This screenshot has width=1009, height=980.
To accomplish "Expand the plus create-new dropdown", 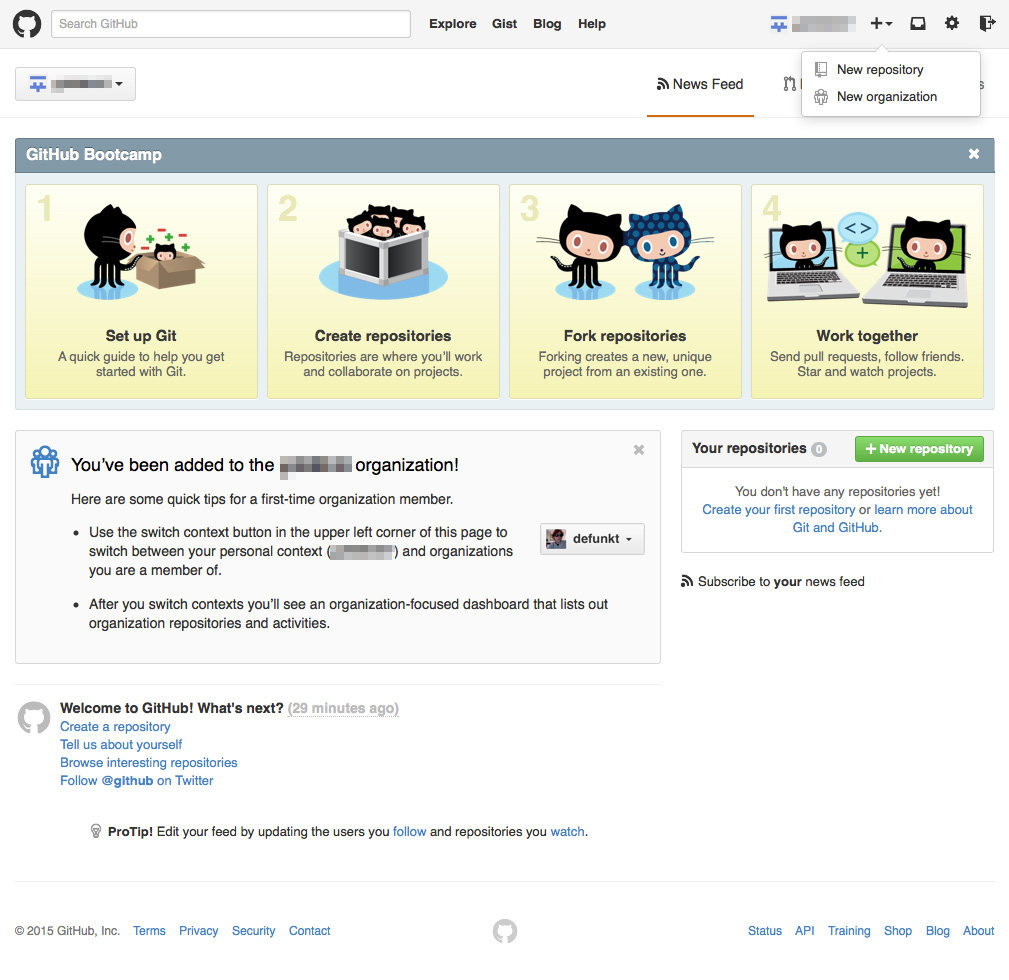I will click(881, 24).
